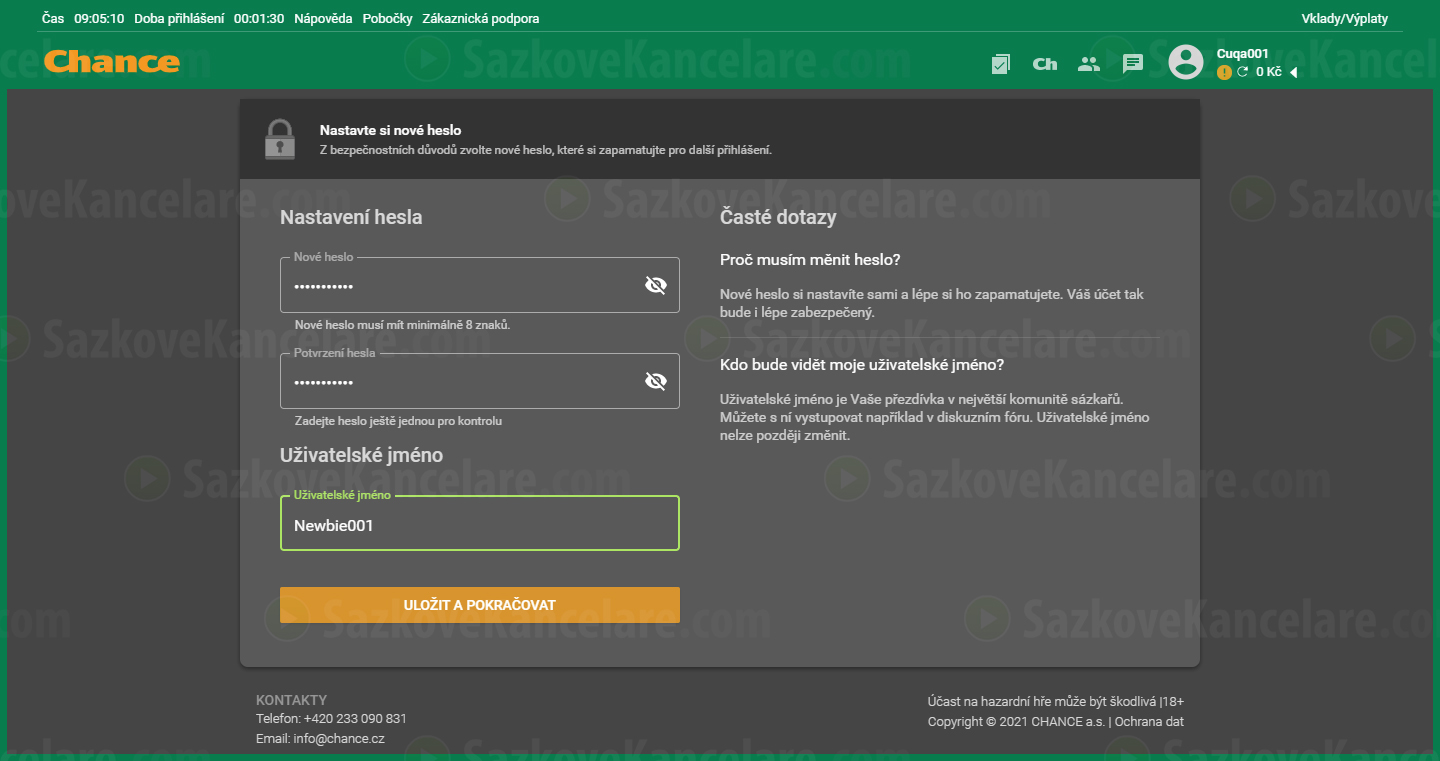This screenshot has width=1440, height=761.
Task: Click the Ch icon in header
Action: 1045,64
